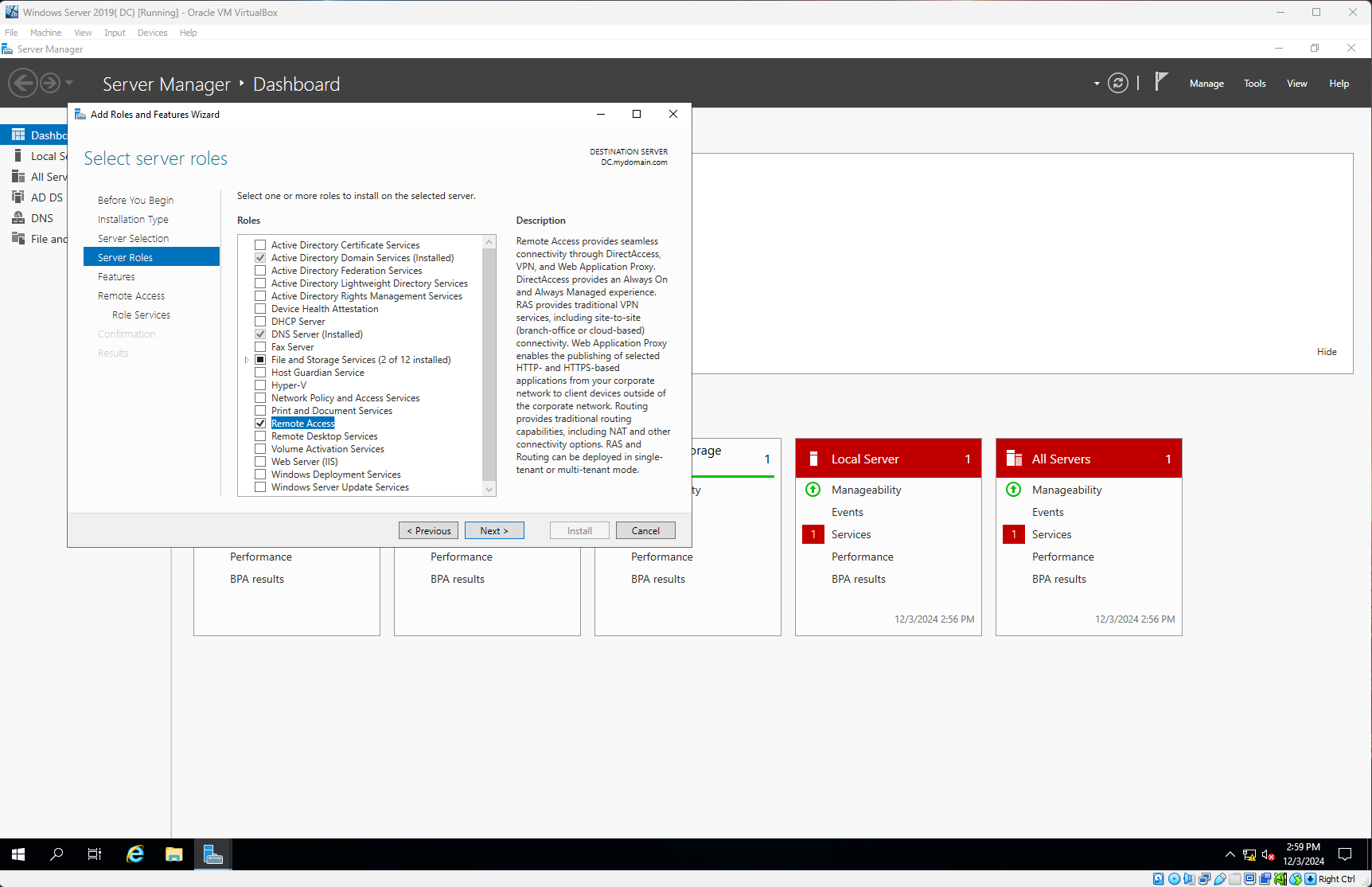Select the Local Server icon in the sidebar
Viewport: 1372px width, 887px height.
click(x=18, y=155)
